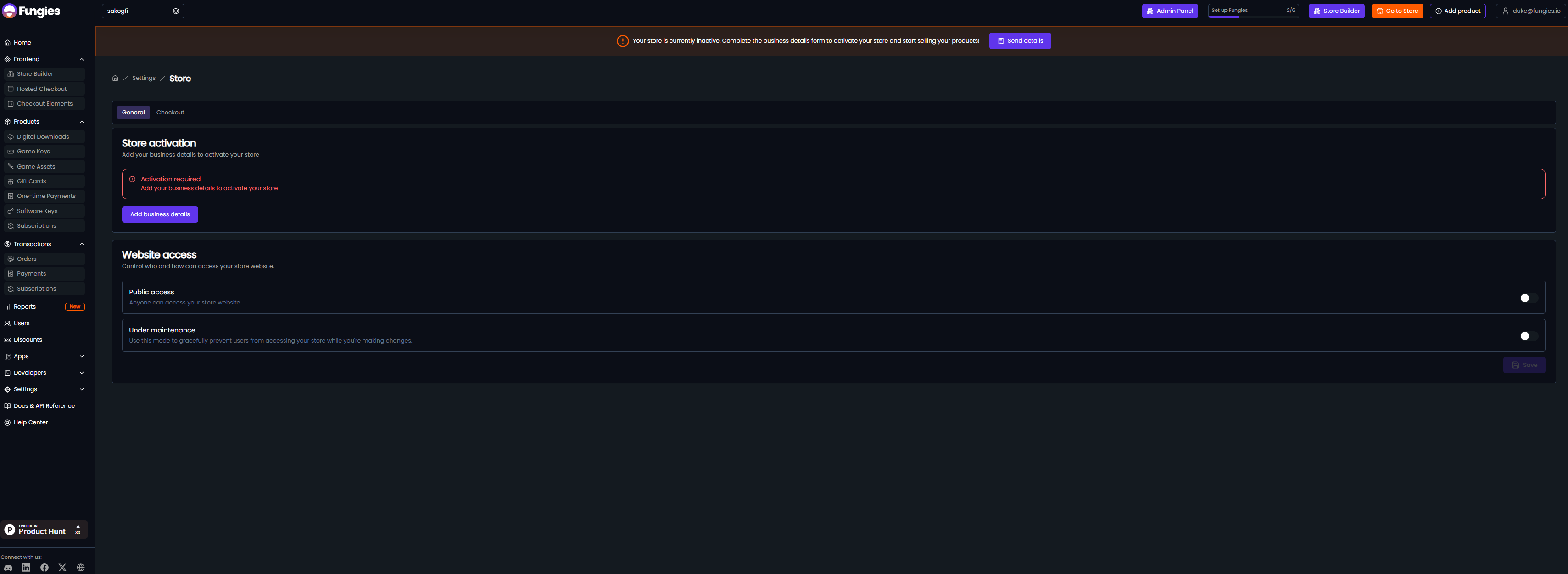Click the Set up Fungies progress bar
Image resolution: width=1568 pixels, height=574 pixels.
(x=1253, y=11)
